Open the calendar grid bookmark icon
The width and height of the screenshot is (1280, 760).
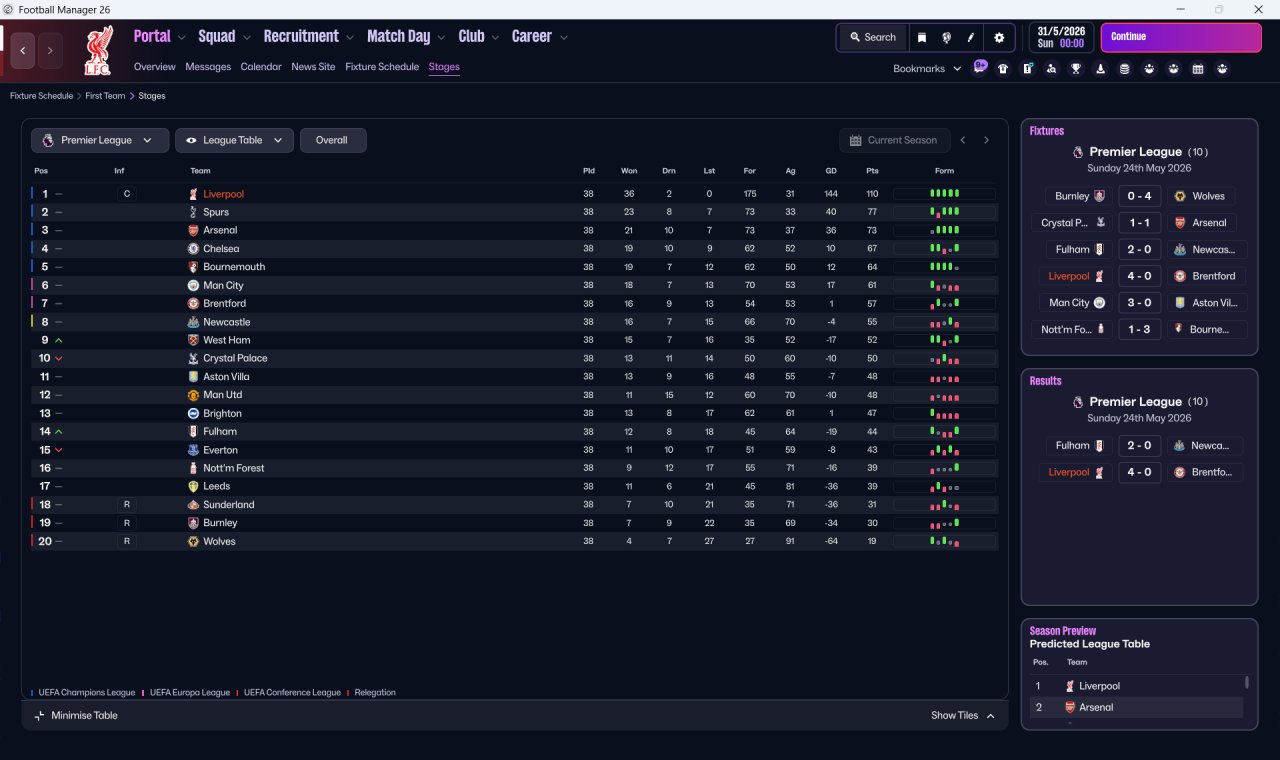tap(1198, 69)
